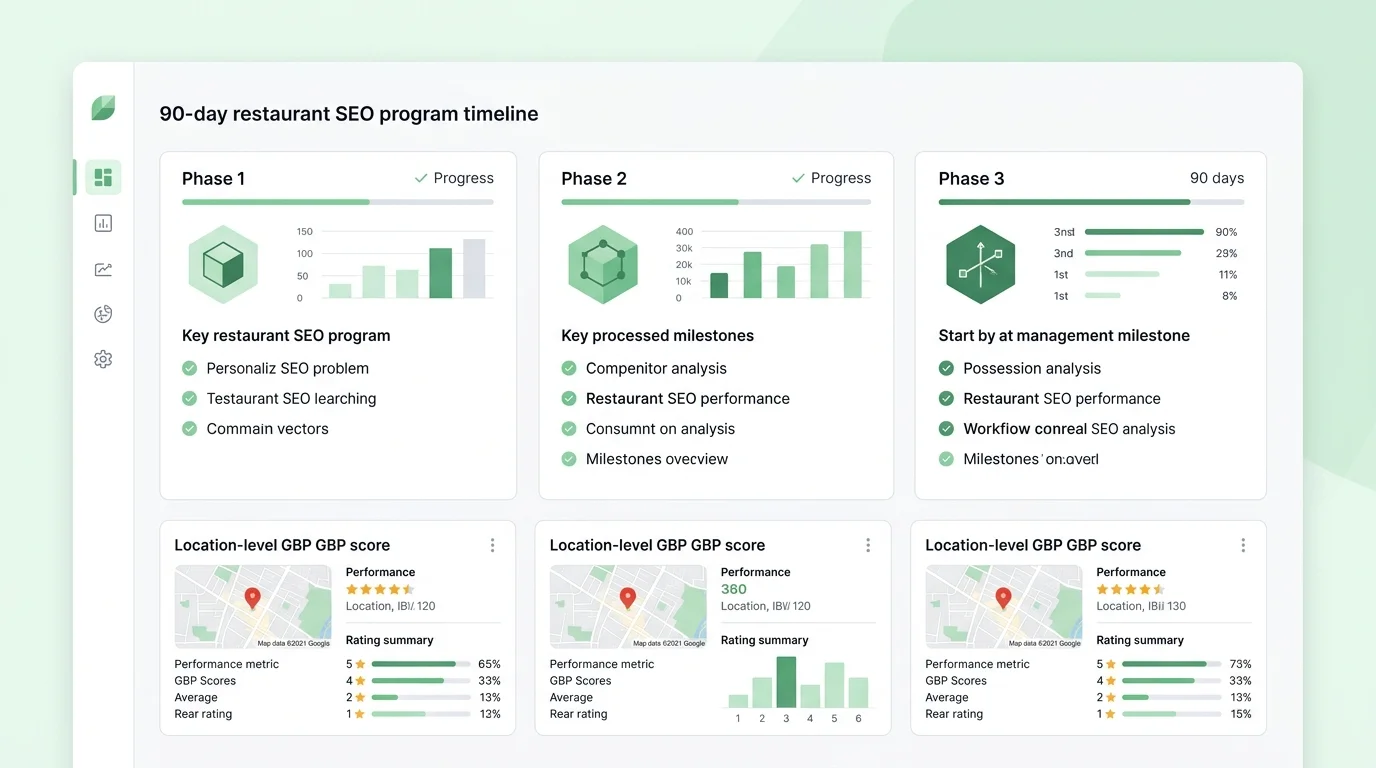Click the 4 star row showing 33% in third card
The width and height of the screenshot is (1376, 768).
(x=1174, y=681)
